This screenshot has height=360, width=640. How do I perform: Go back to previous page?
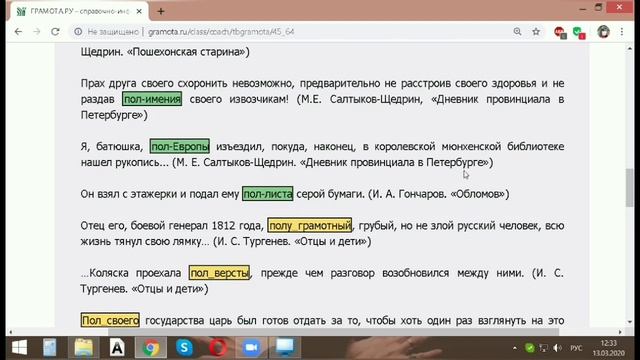click(18, 31)
